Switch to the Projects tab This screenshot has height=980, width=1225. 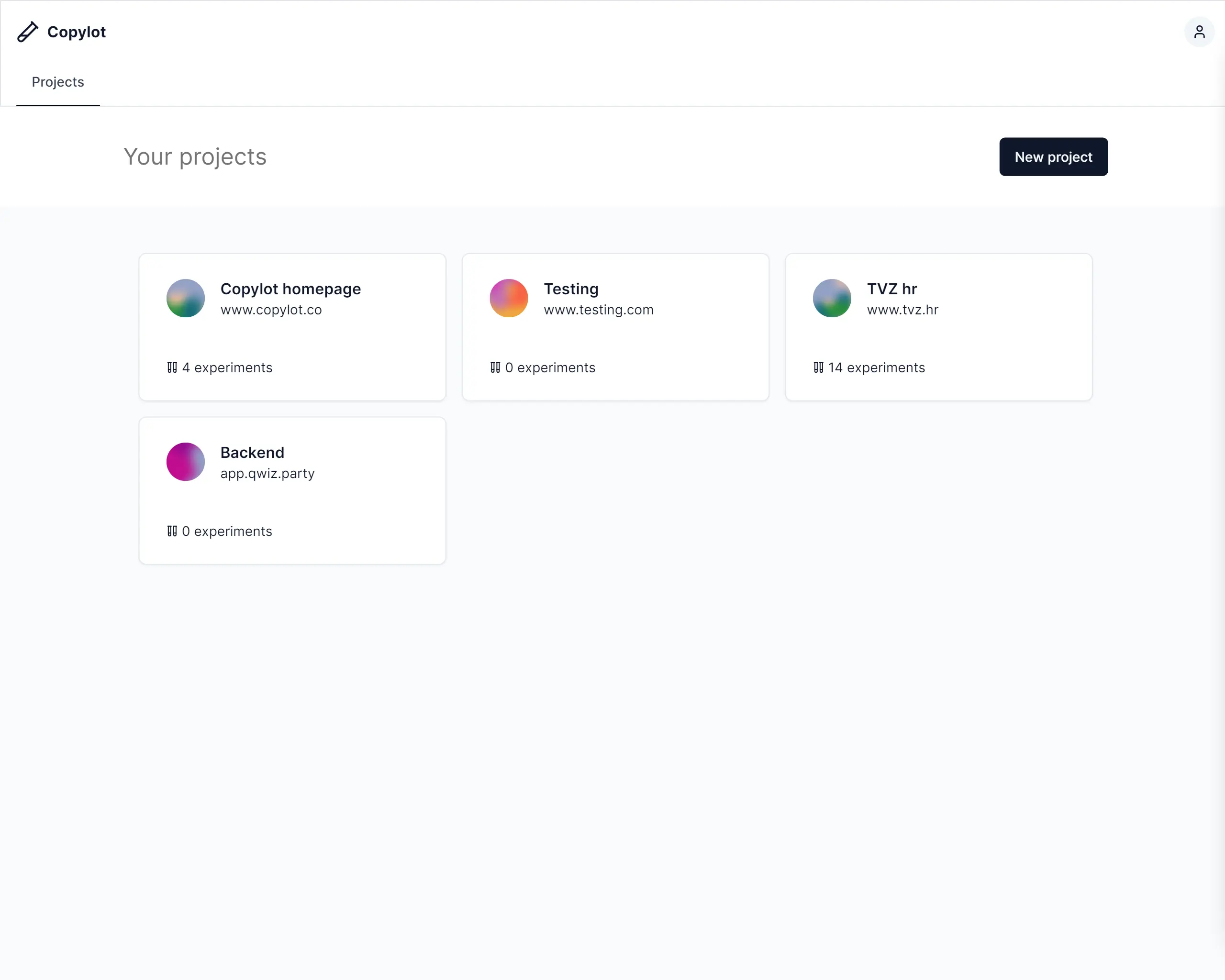(x=58, y=82)
